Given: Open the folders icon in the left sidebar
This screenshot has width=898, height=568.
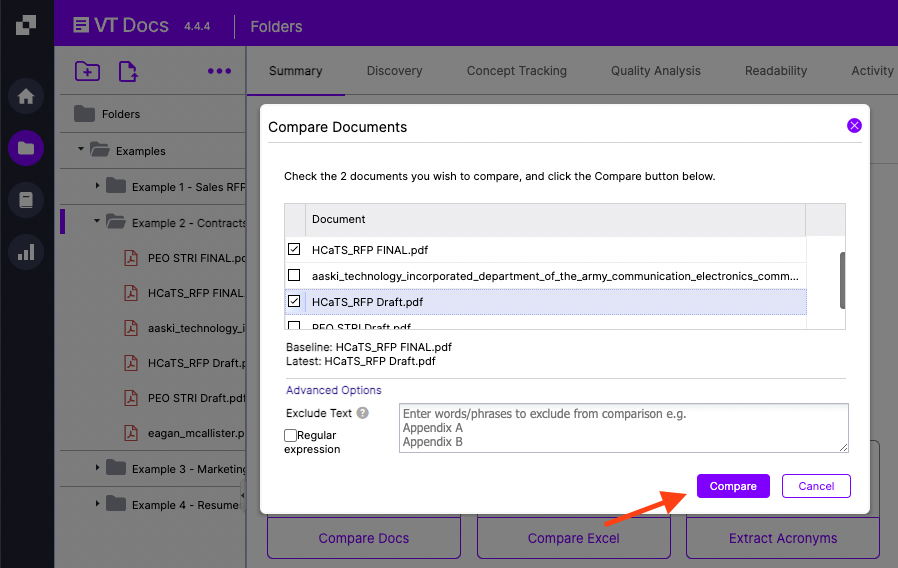Looking at the screenshot, I should click(x=26, y=149).
